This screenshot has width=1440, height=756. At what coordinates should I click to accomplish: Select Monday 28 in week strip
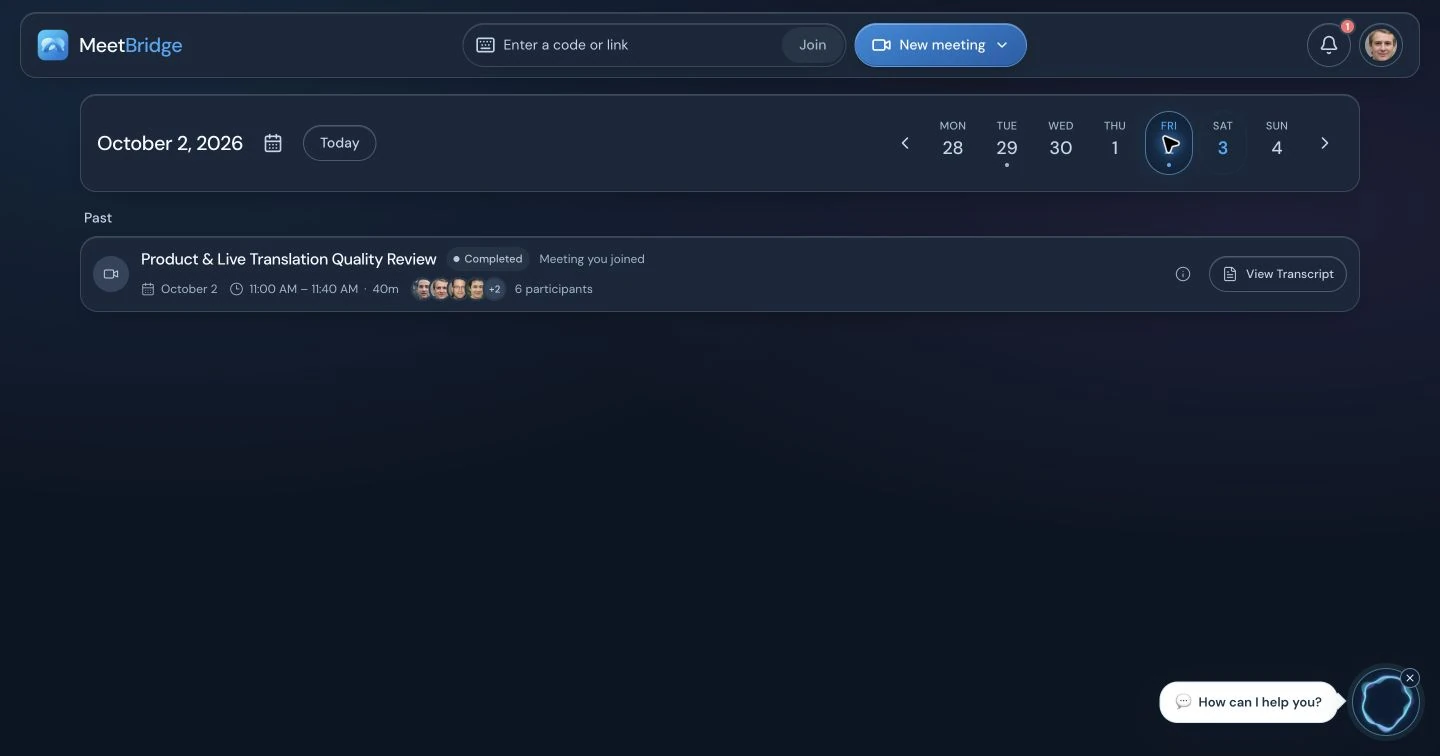953,141
